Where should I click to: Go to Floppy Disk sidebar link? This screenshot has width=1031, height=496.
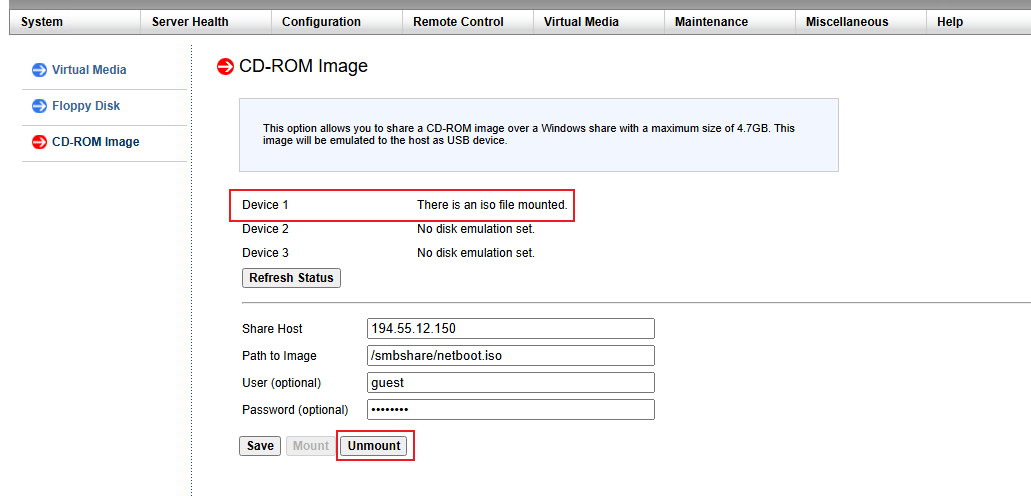86,106
